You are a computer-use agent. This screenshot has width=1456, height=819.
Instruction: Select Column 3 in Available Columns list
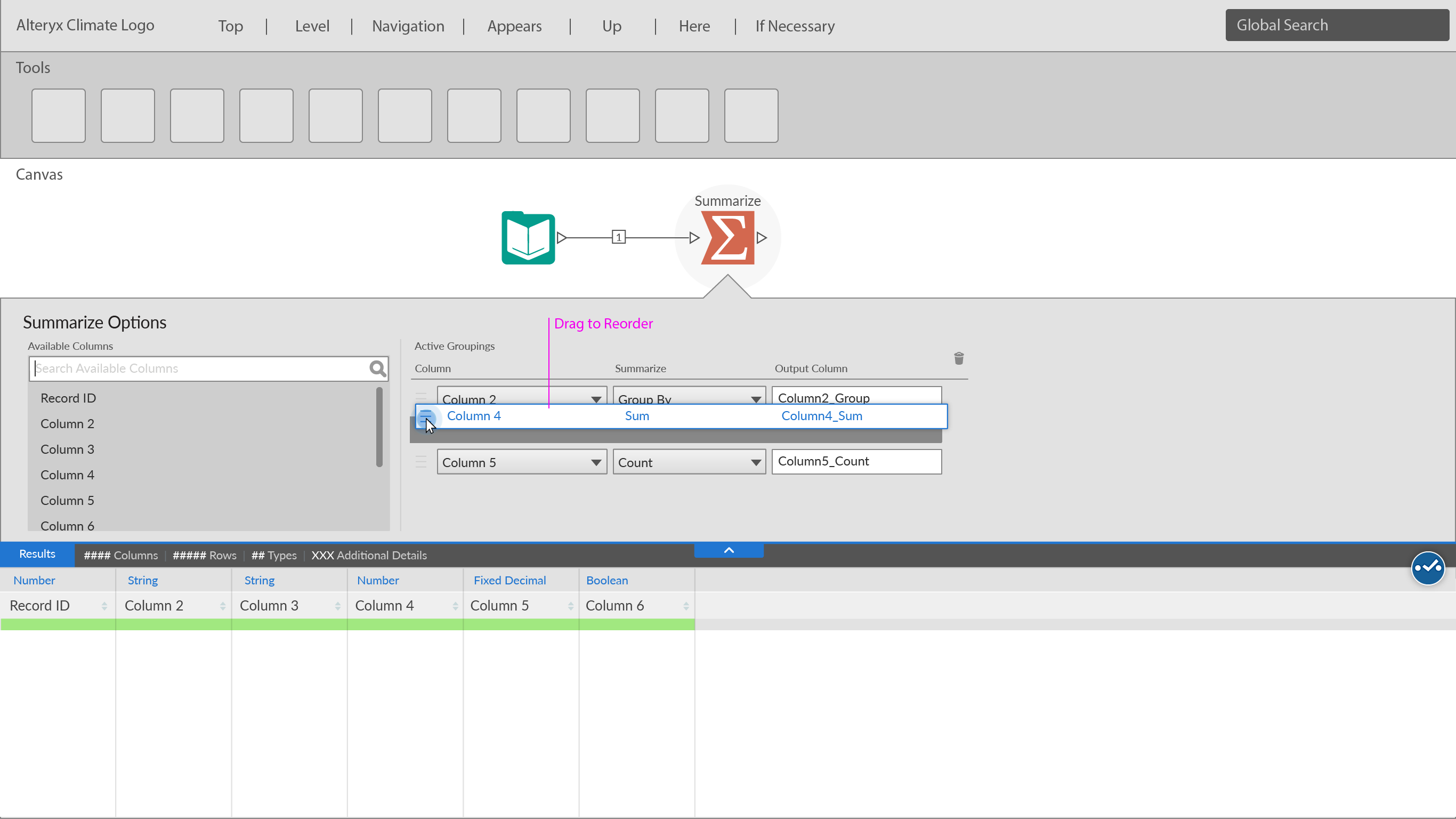click(67, 449)
